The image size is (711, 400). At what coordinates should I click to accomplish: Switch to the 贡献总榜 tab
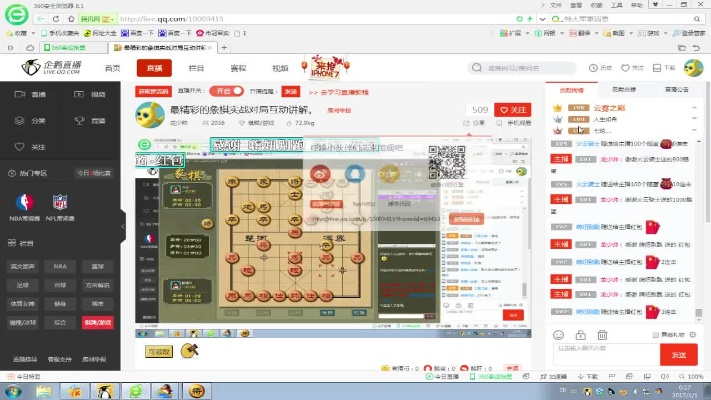click(x=624, y=90)
